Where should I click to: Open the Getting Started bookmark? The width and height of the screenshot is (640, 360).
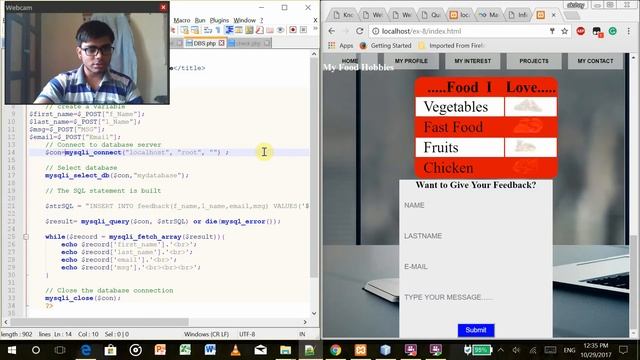coord(386,46)
